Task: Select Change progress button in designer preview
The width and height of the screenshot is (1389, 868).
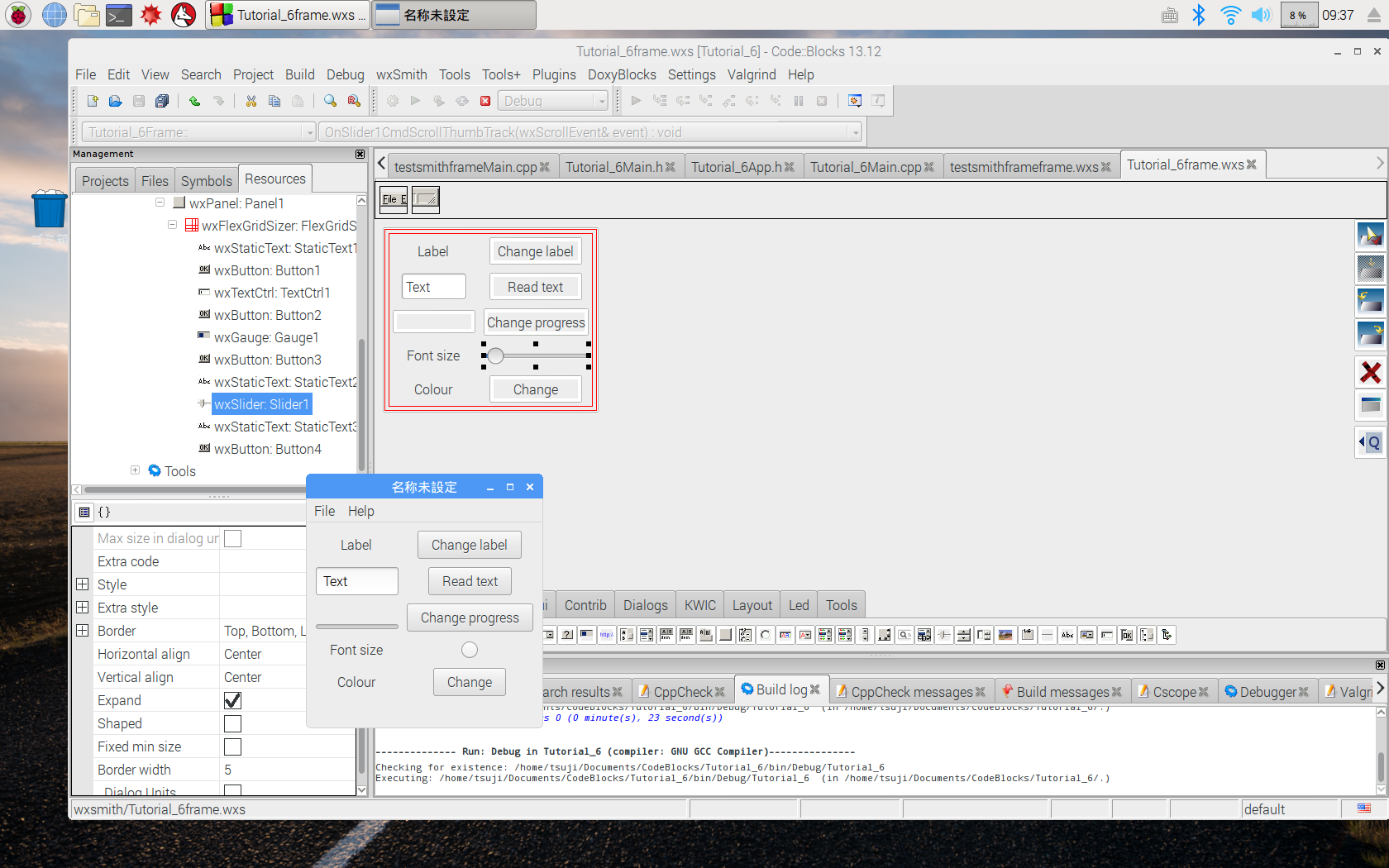Action: 536,322
